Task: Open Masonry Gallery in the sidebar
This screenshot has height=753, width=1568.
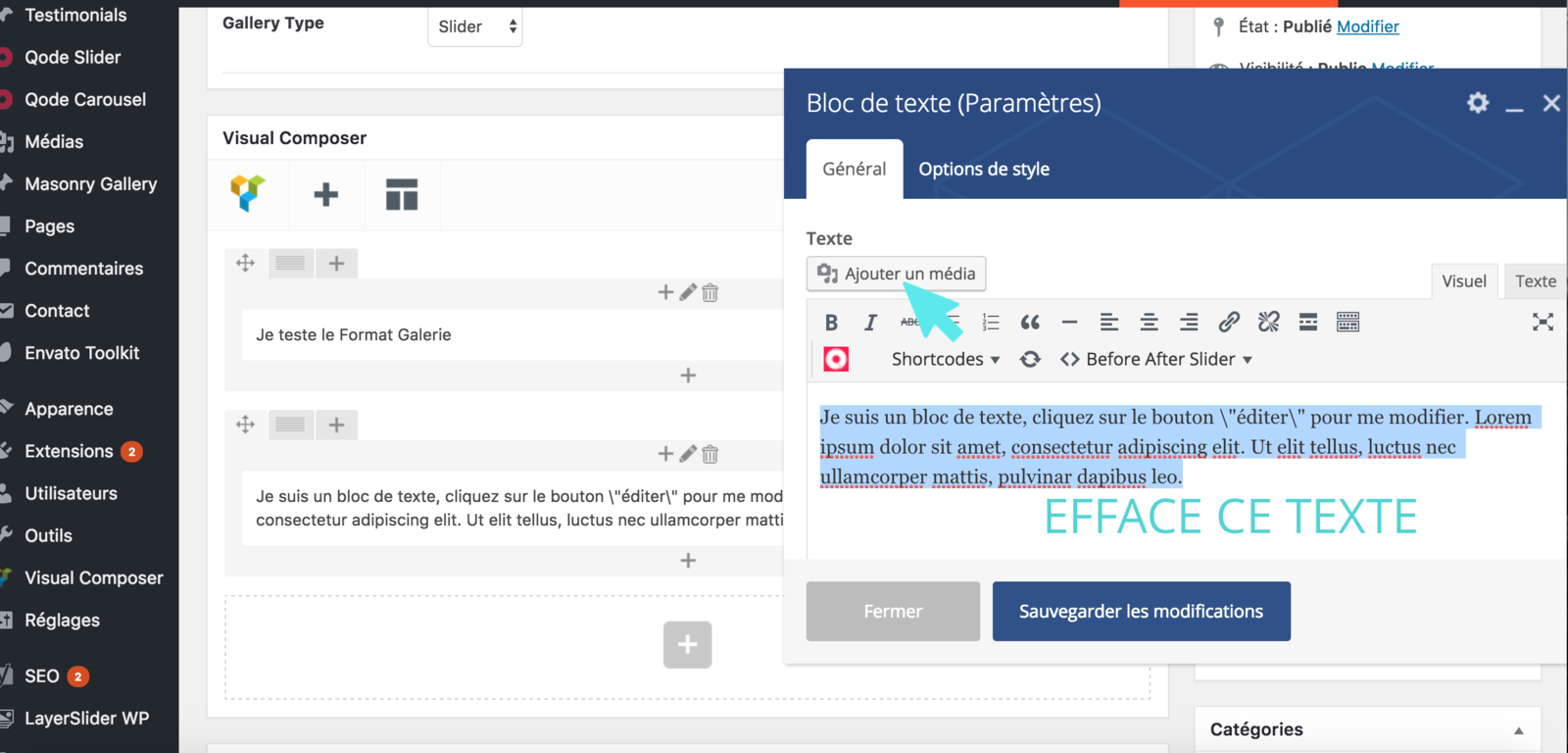Action: (90, 183)
